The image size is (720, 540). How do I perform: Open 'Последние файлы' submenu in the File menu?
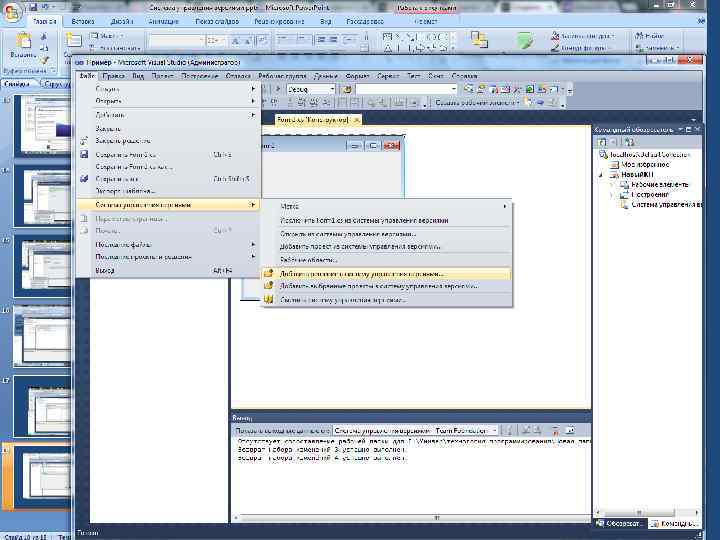(168, 245)
